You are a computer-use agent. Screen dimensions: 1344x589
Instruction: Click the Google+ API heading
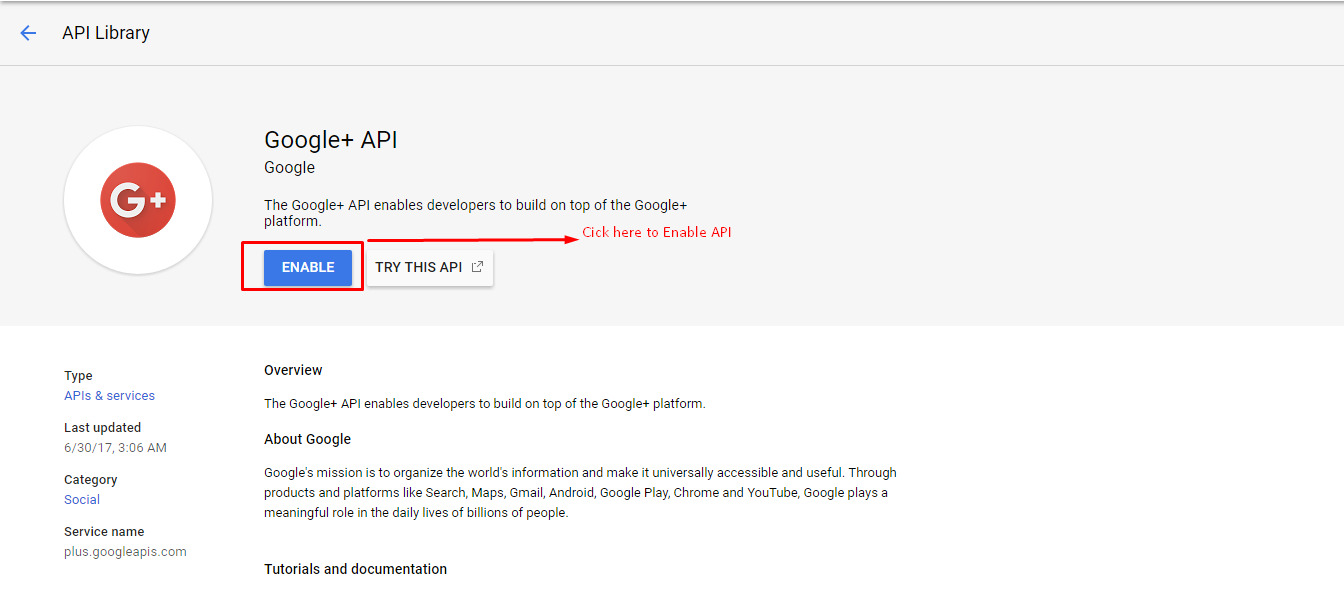tap(331, 140)
